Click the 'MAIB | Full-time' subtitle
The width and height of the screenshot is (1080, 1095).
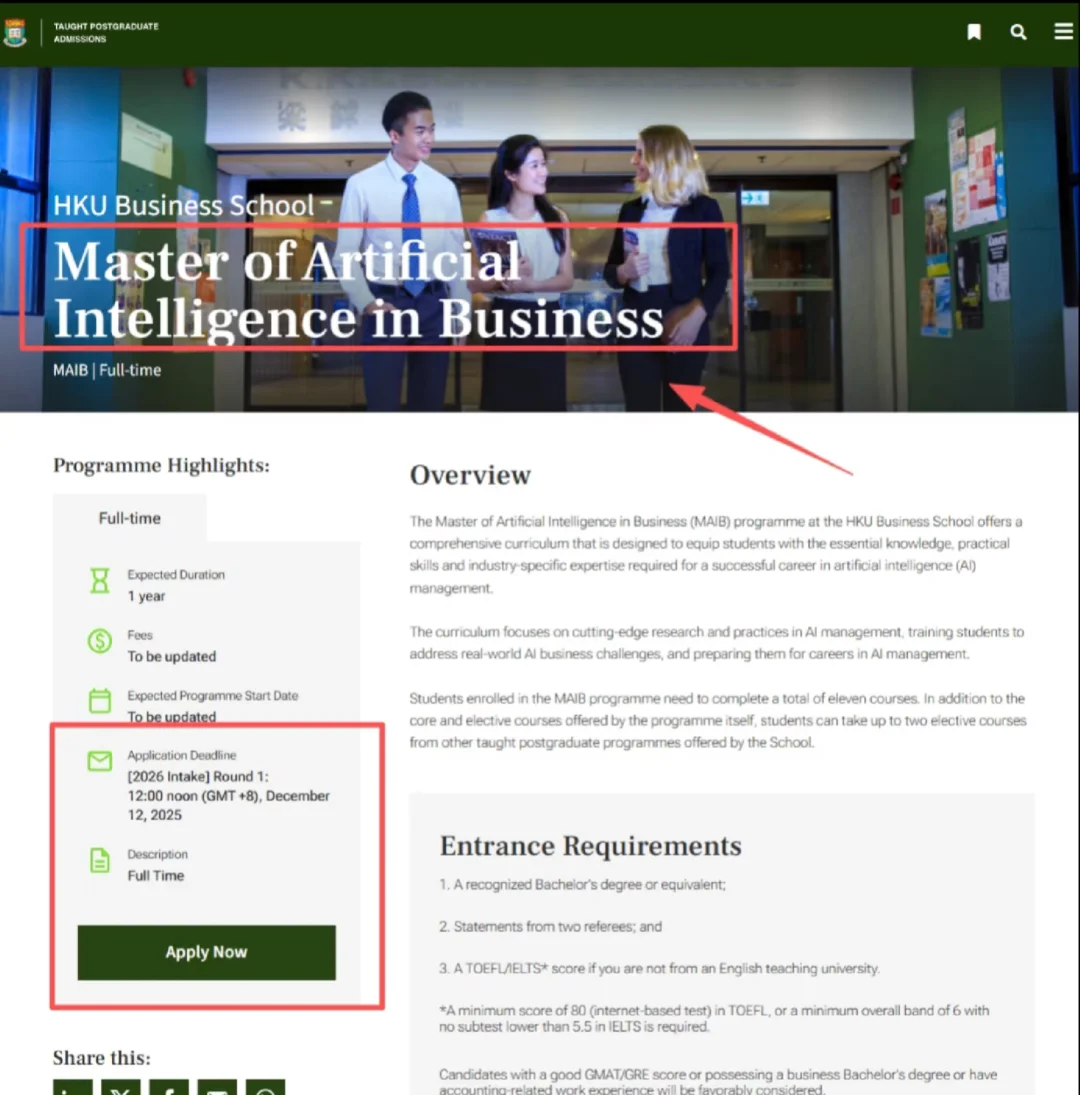pos(107,370)
